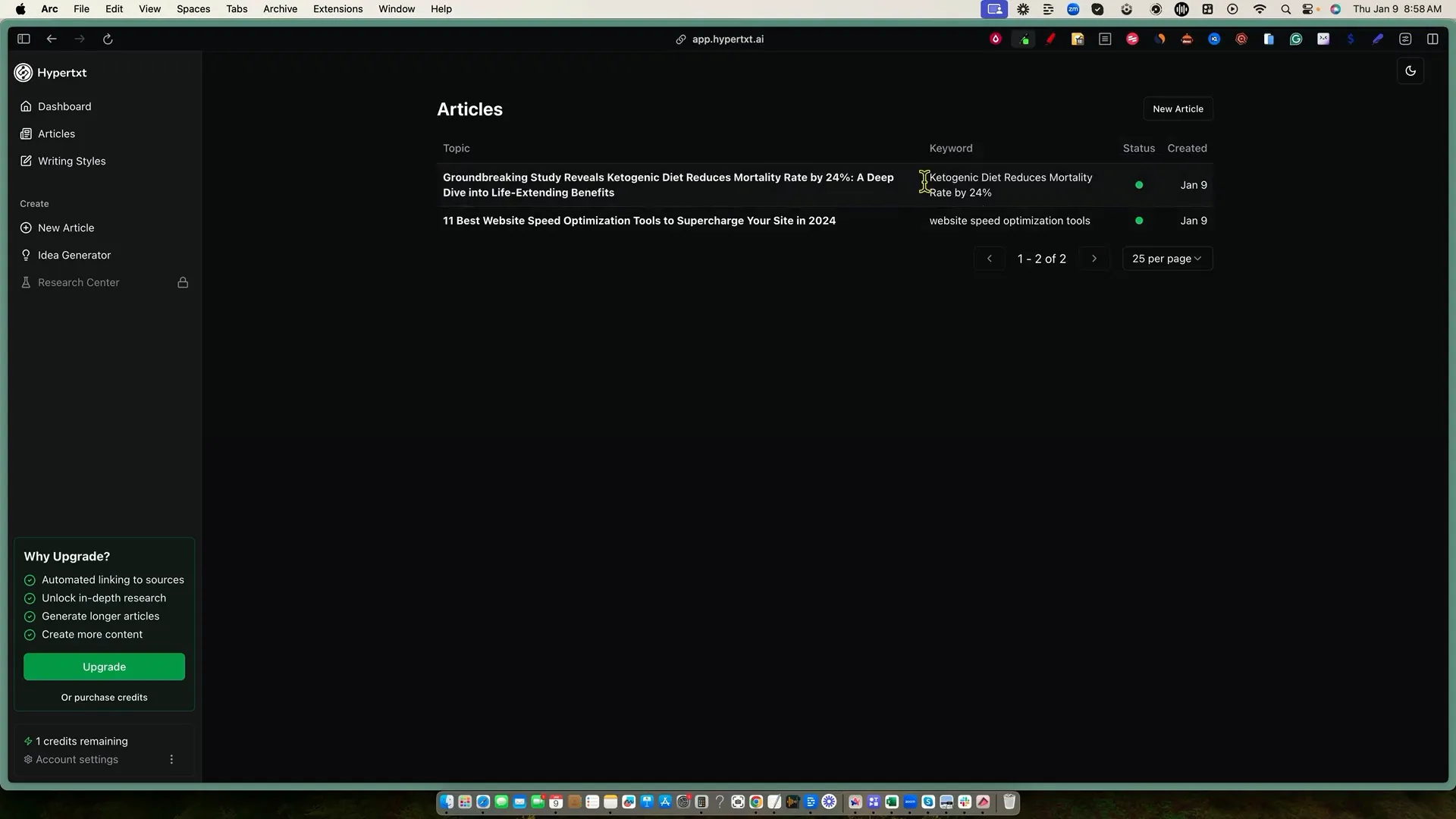The width and height of the screenshot is (1456, 819).
Task: Click the Hypertxt logo icon
Action: coord(24,73)
